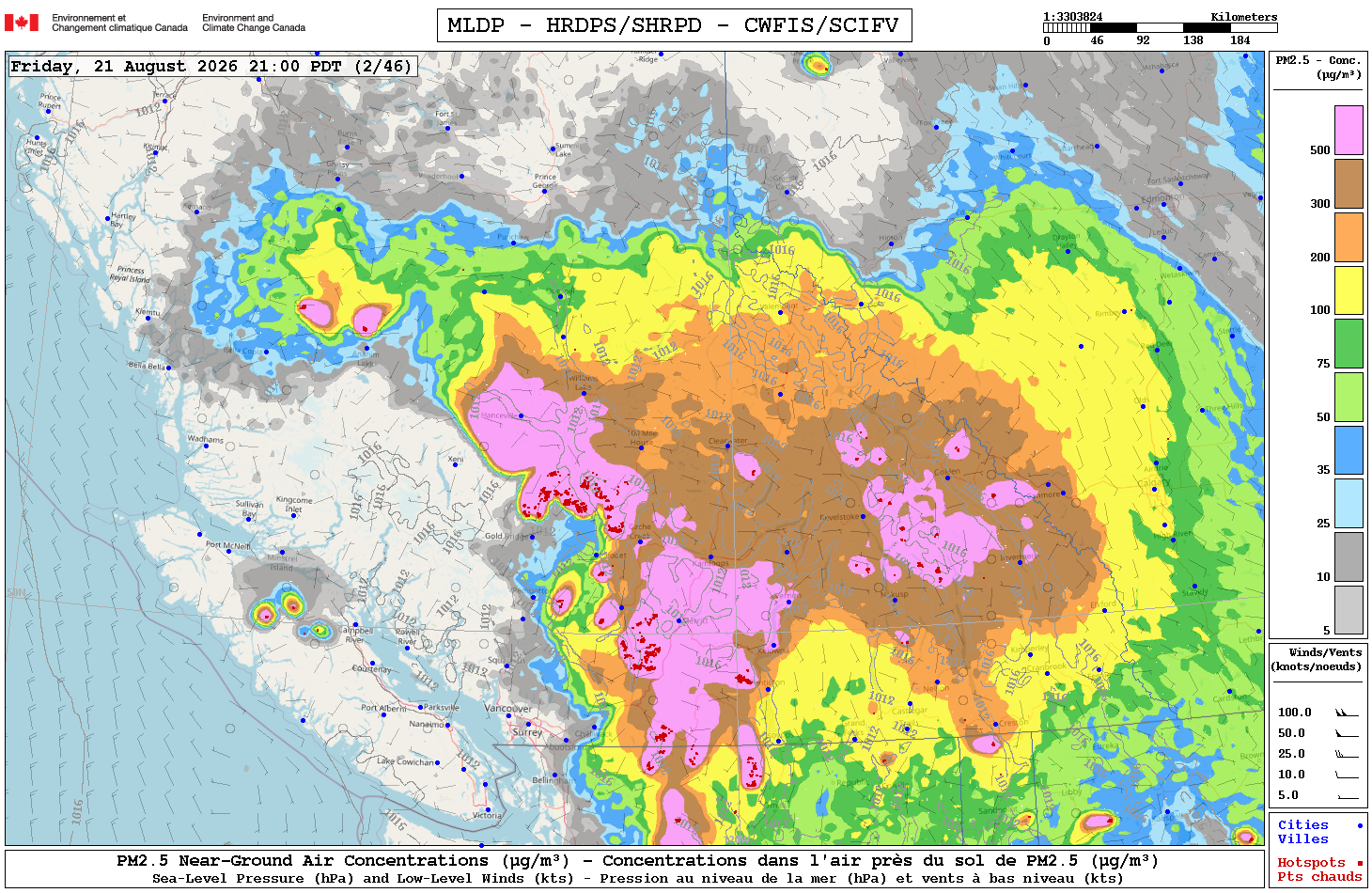Click the 10.0 knot wind barb symbol
Viewport: 1372px width, 893px height.
tap(1347, 775)
